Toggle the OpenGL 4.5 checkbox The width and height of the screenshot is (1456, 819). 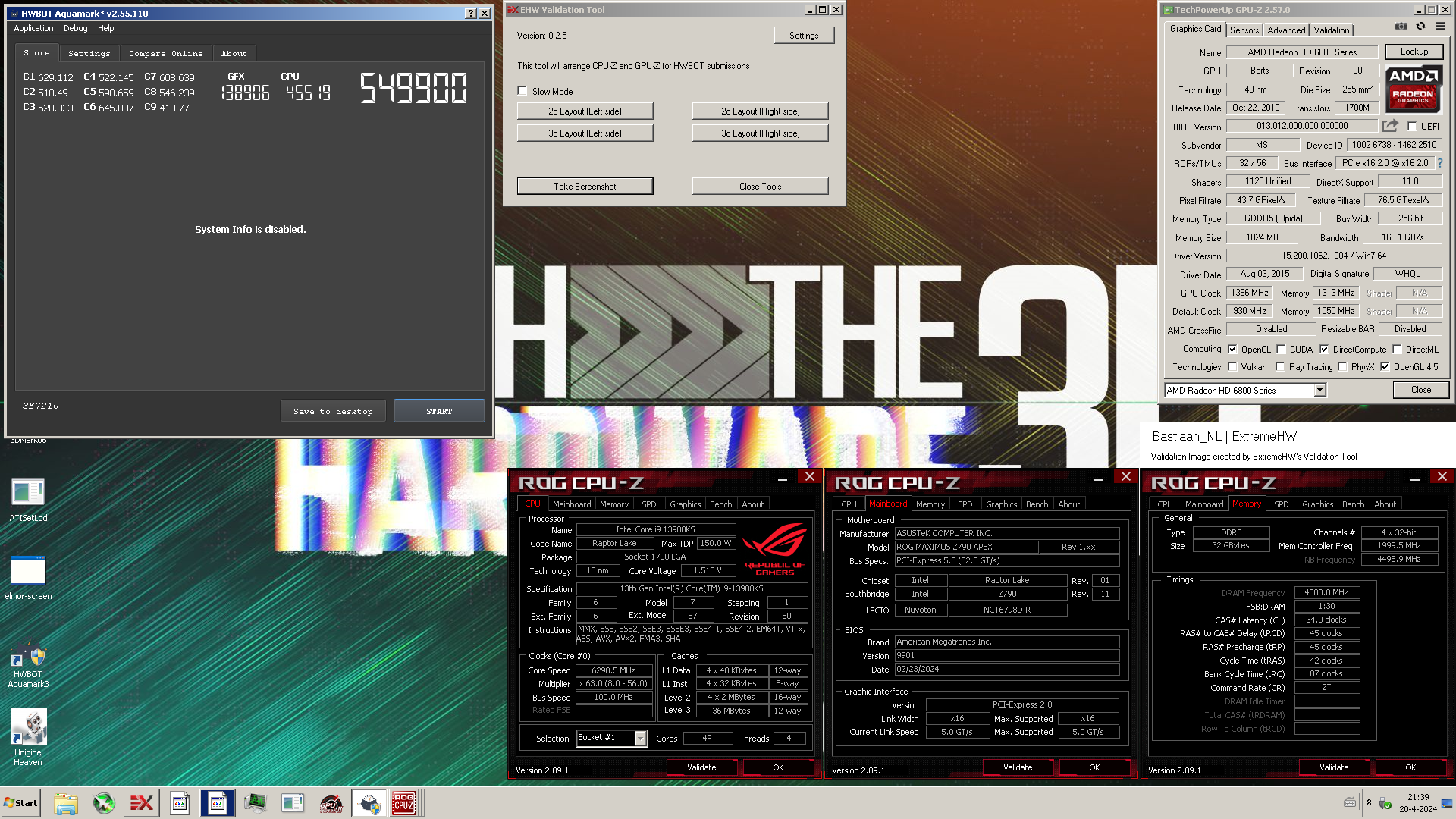pyautogui.click(x=1385, y=367)
